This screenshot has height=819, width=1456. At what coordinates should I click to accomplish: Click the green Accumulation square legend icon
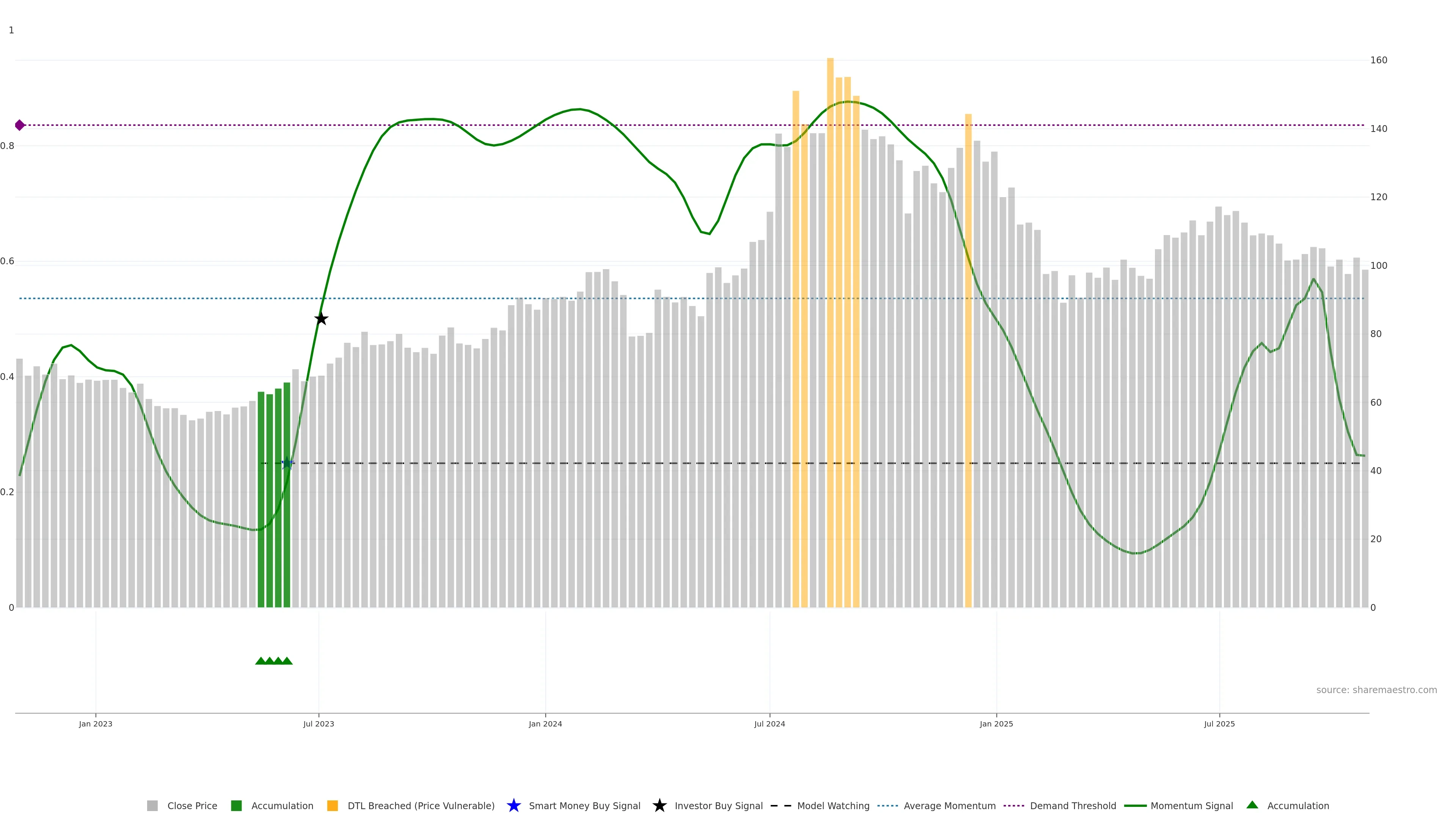236,805
